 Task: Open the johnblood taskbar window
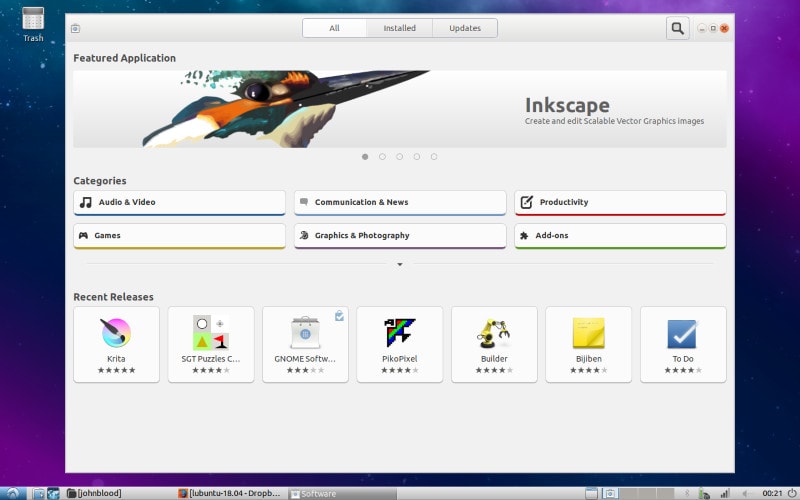point(95,493)
